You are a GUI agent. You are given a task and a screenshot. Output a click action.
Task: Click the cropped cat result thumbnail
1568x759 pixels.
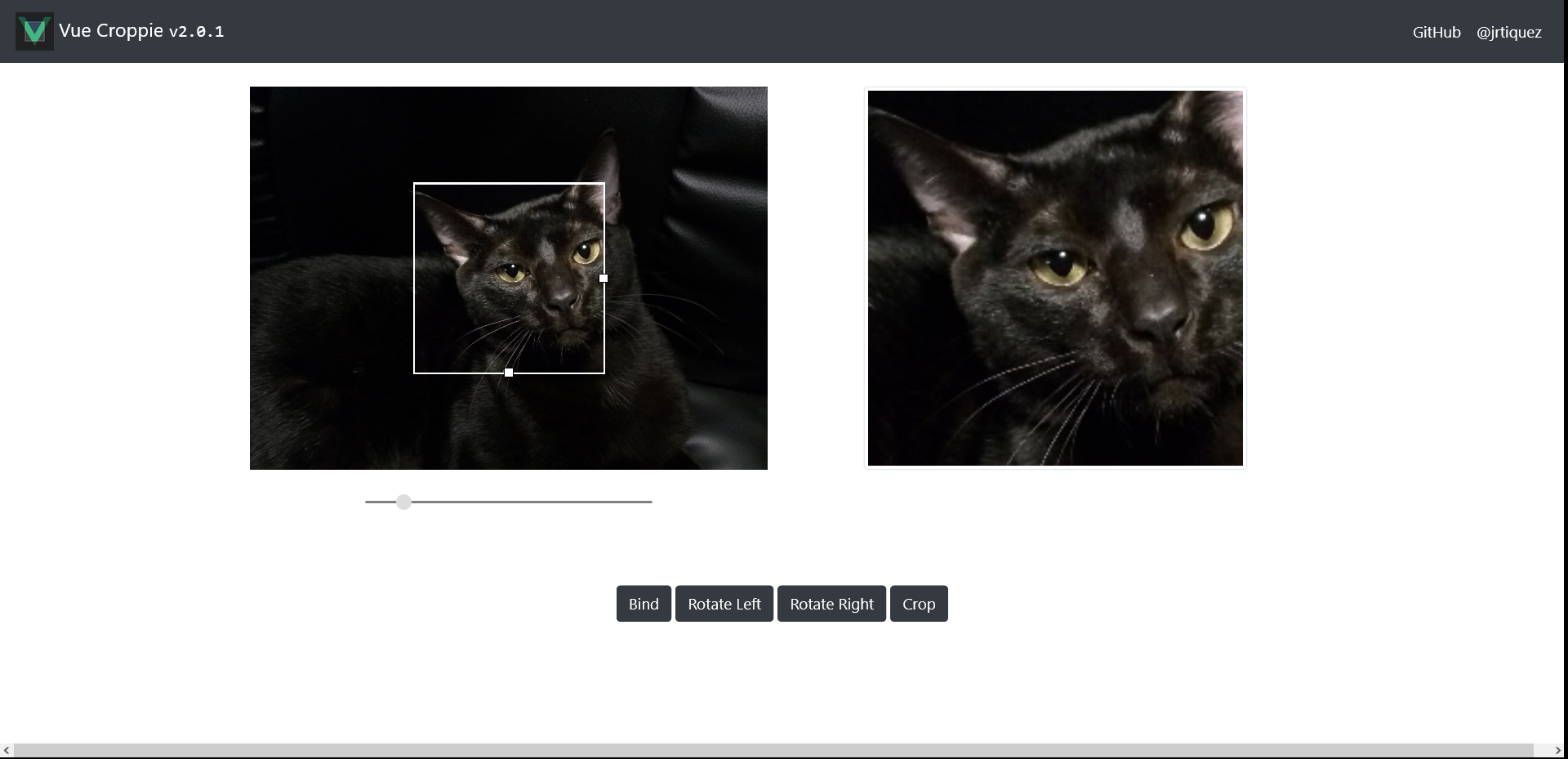coord(1055,278)
